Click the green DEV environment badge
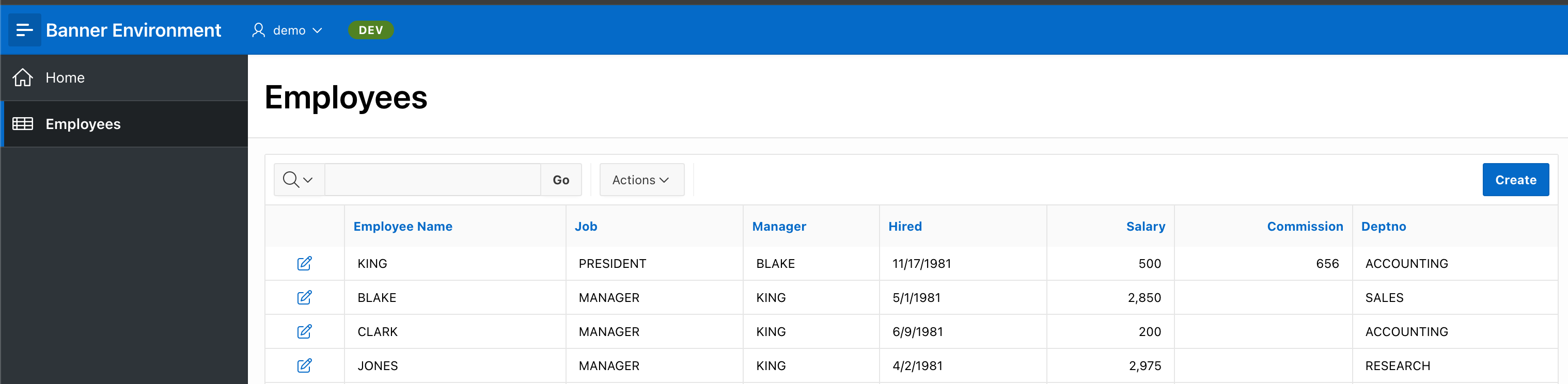This screenshot has width=1568, height=384. tap(371, 30)
